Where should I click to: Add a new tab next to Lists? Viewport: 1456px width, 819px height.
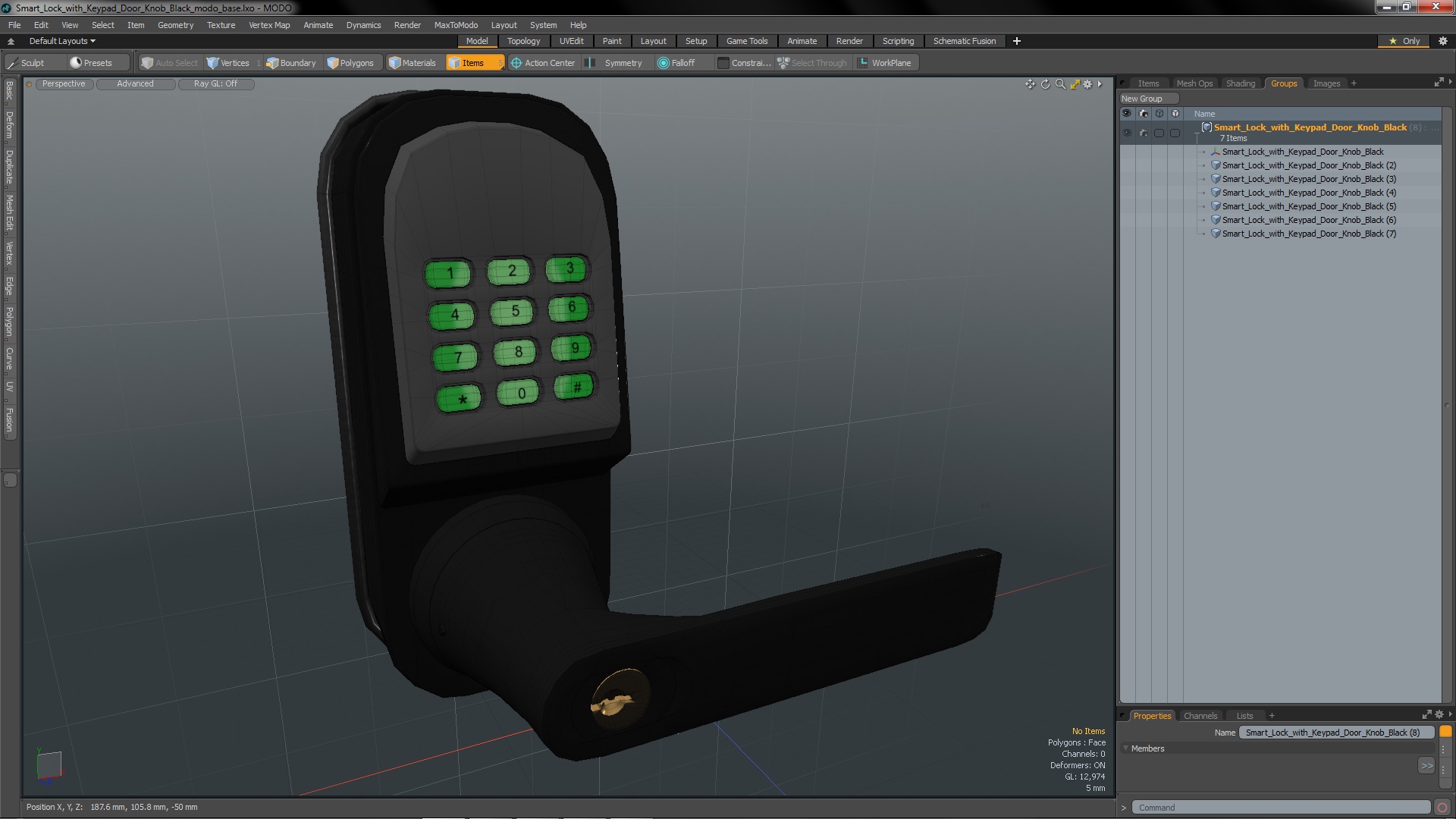click(1272, 716)
